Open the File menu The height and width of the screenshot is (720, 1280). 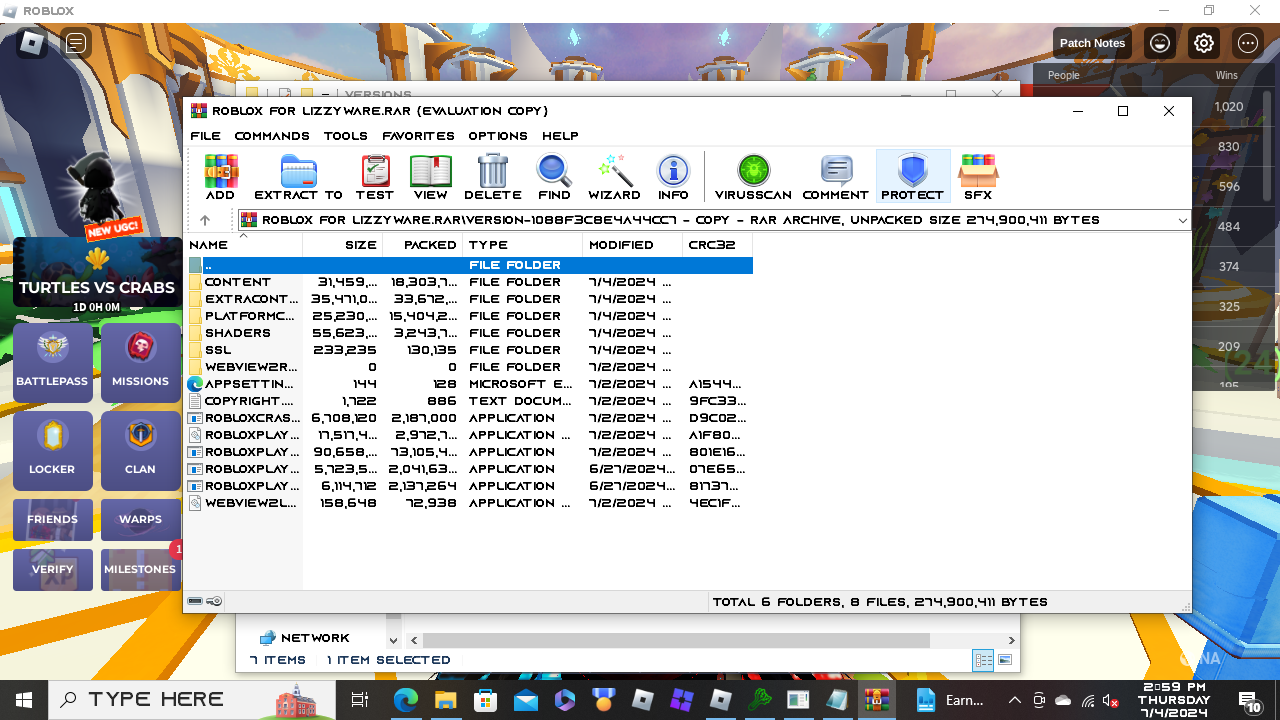tap(205, 136)
